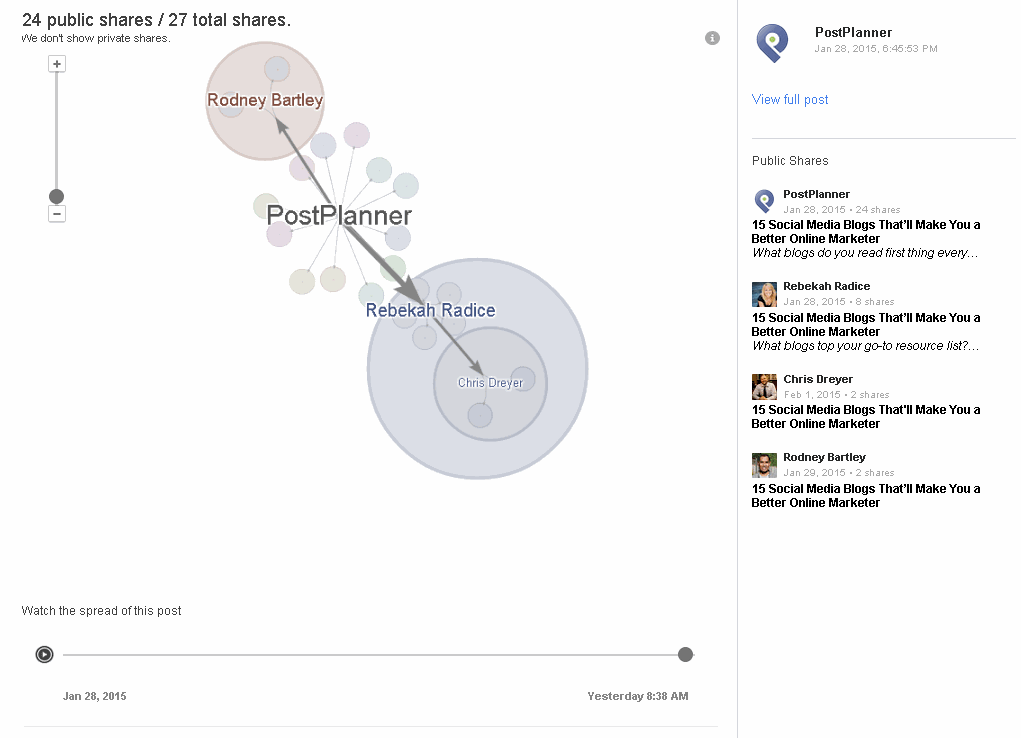
Task: Select the Chris Dreyer inner circle label
Action: click(490, 383)
